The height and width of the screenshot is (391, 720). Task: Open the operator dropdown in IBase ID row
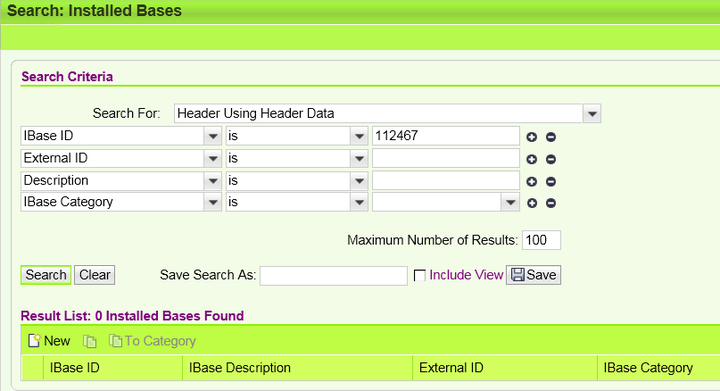[359, 136]
